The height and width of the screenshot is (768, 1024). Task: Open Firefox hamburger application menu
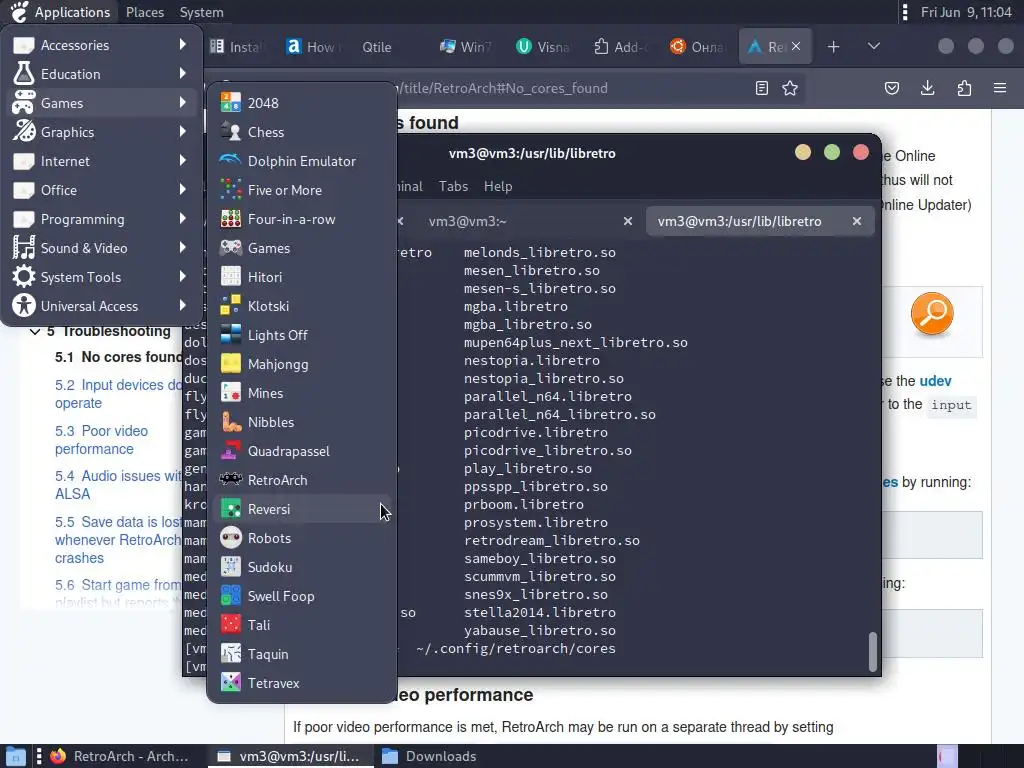[x=1000, y=88]
